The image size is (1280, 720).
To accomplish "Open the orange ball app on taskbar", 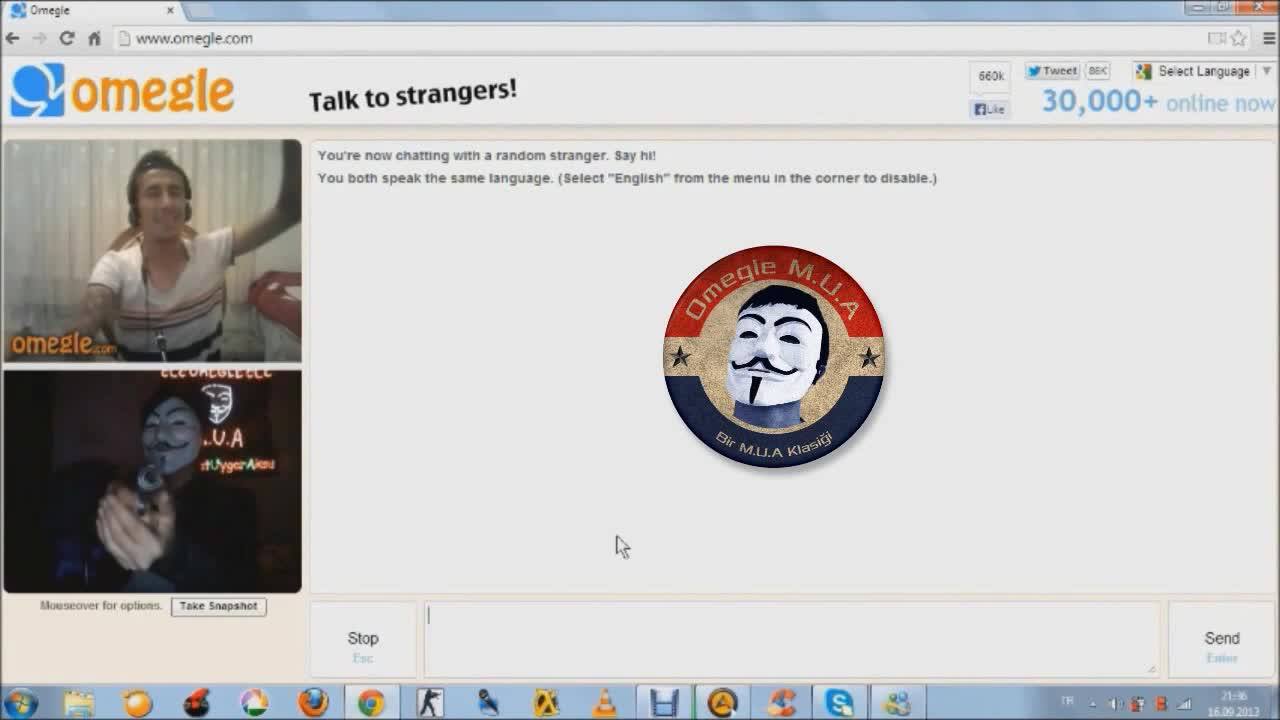I will [137, 703].
